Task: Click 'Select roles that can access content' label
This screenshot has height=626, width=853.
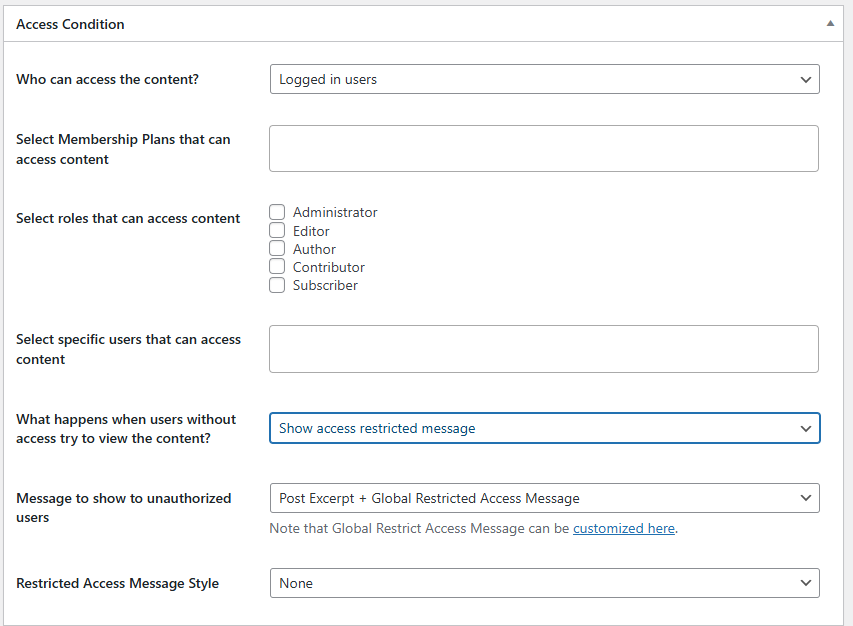Action: [x=128, y=218]
